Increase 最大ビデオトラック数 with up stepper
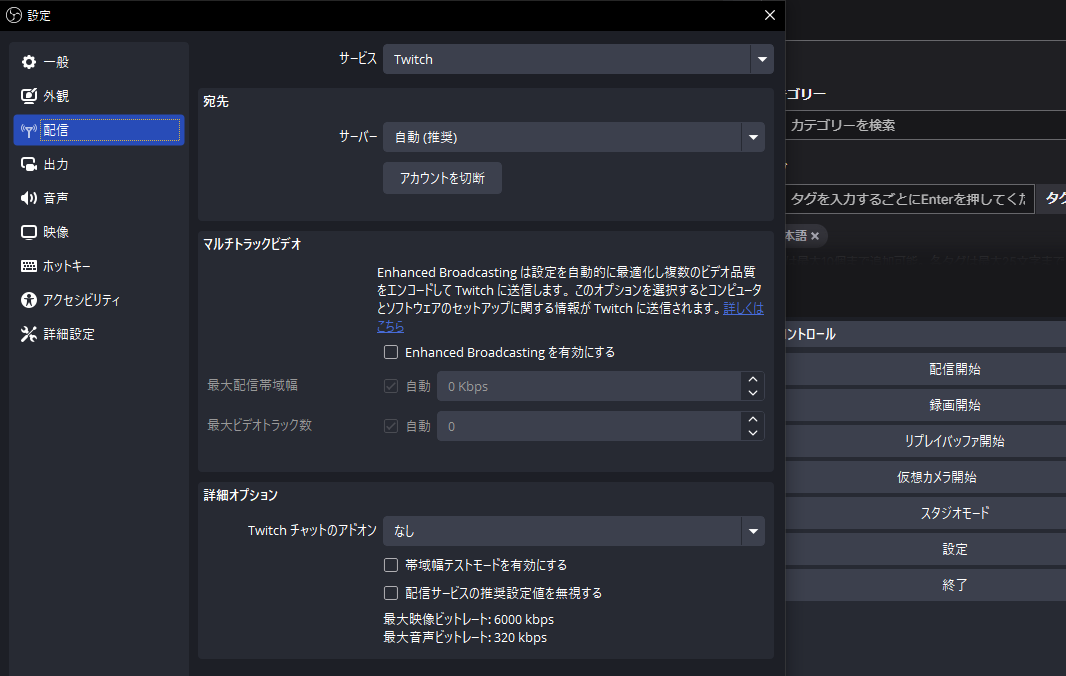1066x676 pixels. coord(752,420)
